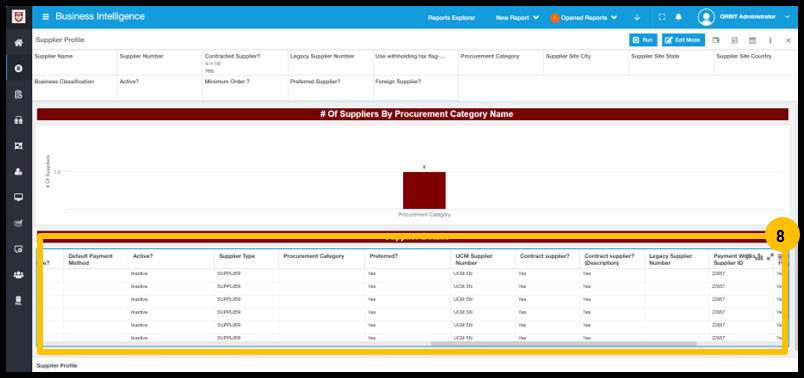Select the Supplier Profile tab at the bottom
Image resolution: width=804 pixels, height=378 pixels.
coord(57,366)
